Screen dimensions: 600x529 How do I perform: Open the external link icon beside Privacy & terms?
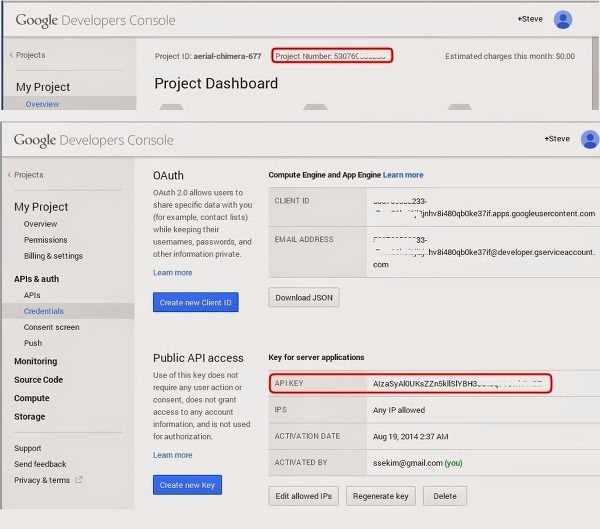[x=78, y=480]
